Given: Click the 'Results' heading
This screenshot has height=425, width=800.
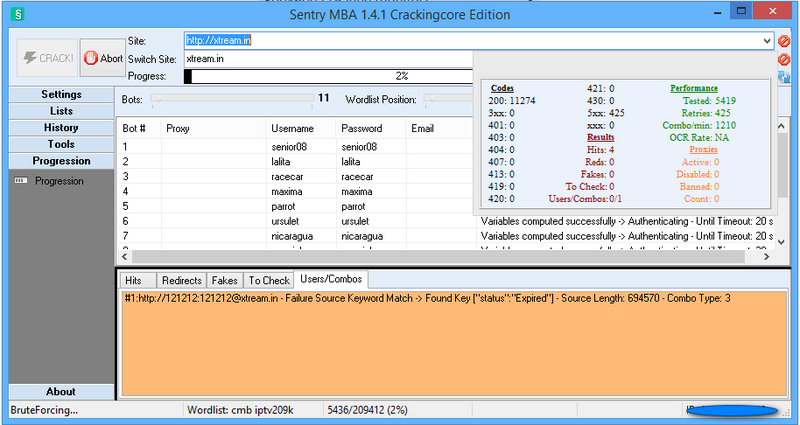Looking at the screenshot, I should tap(601, 137).
